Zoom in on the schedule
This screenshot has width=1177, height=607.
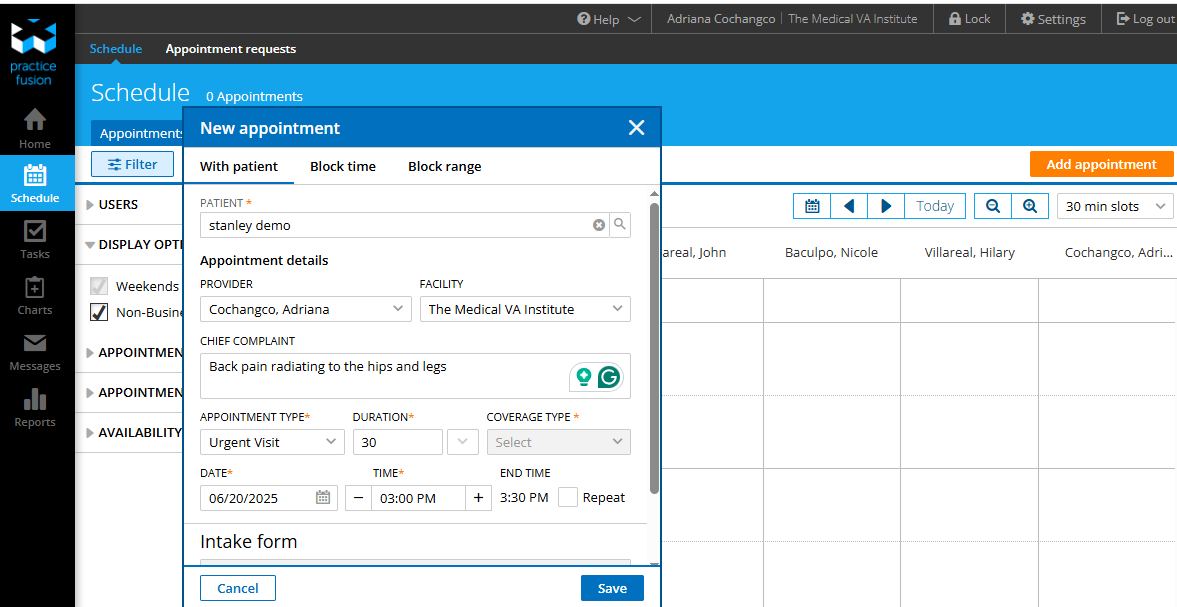[1029, 206]
